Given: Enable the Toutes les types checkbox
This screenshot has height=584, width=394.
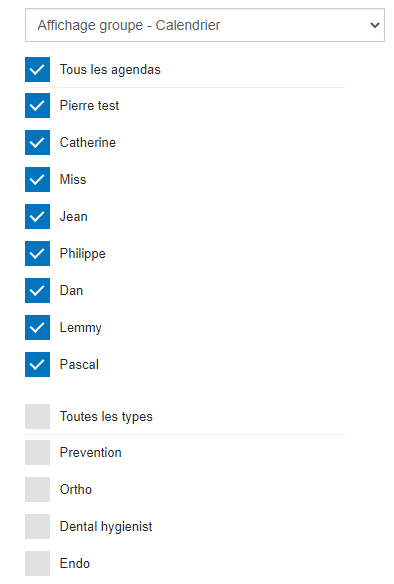Looking at the screenshot, I should [x=37, y=416].
